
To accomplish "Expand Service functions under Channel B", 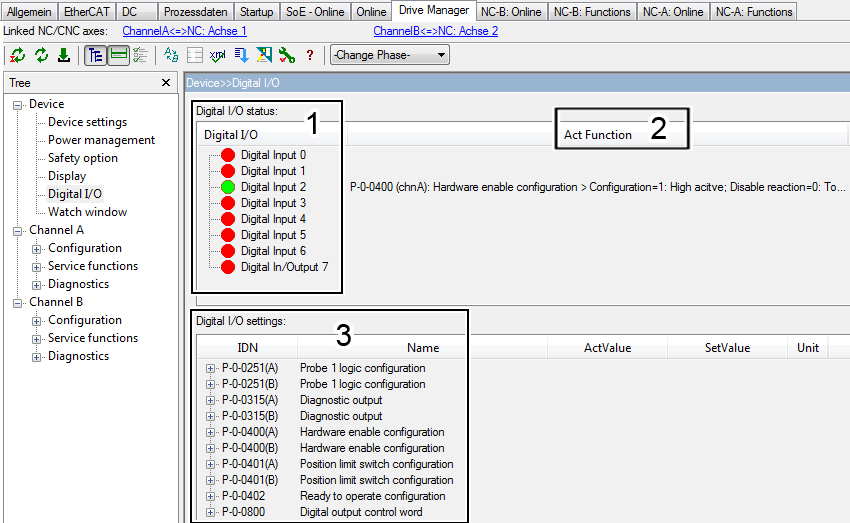I will [x=36, y=339].
